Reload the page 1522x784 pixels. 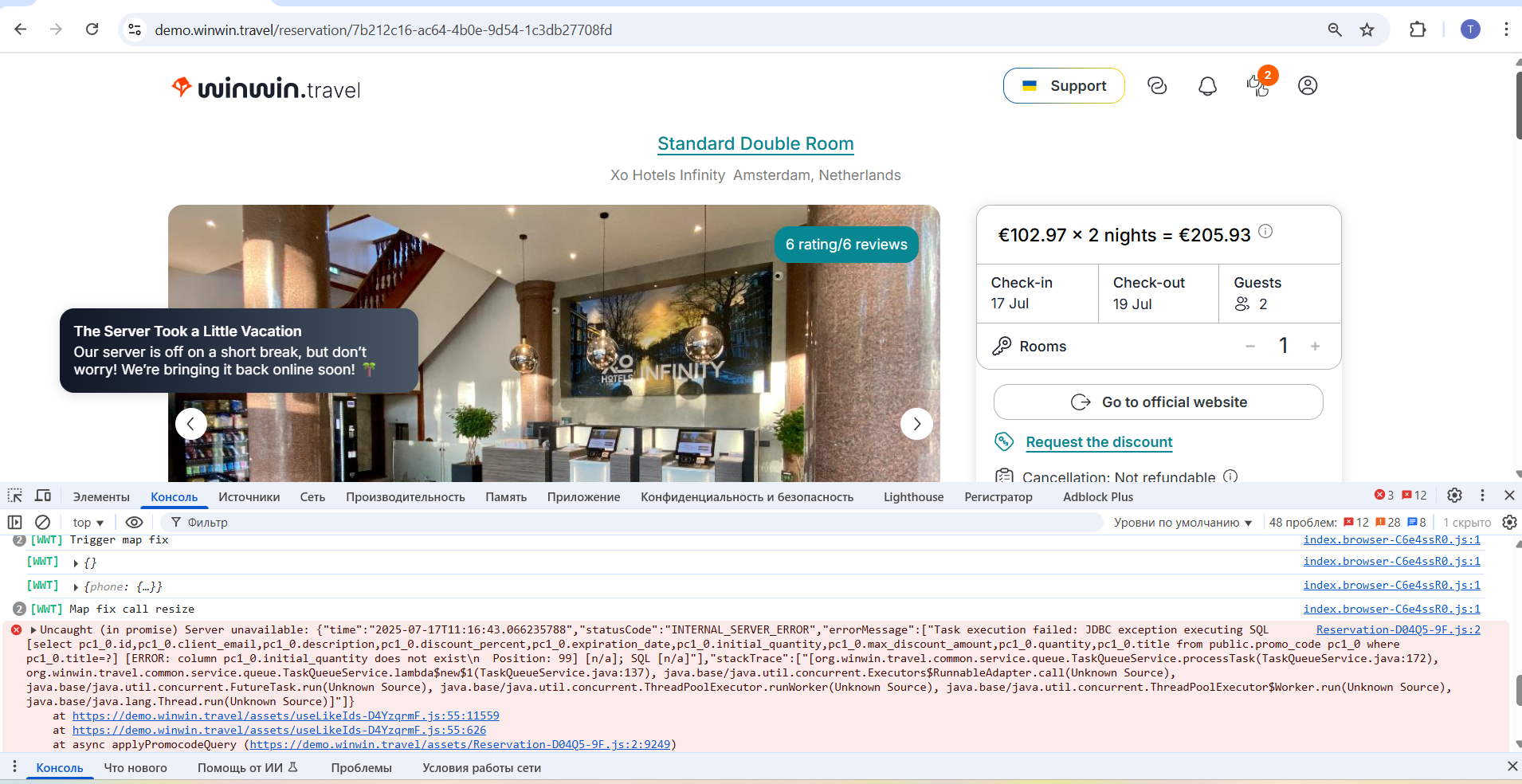[x=92, y=29]
